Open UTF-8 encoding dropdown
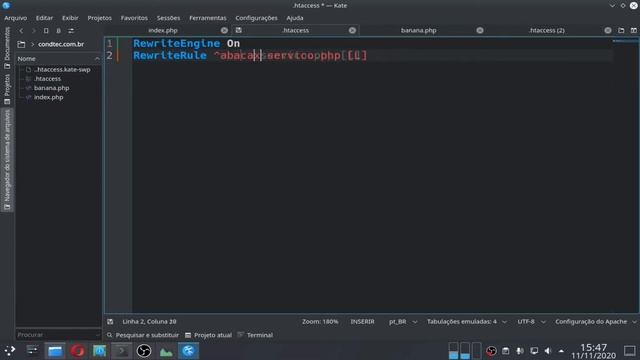The height and width of the screenshot is (360, 640). [x=531, y=322]
